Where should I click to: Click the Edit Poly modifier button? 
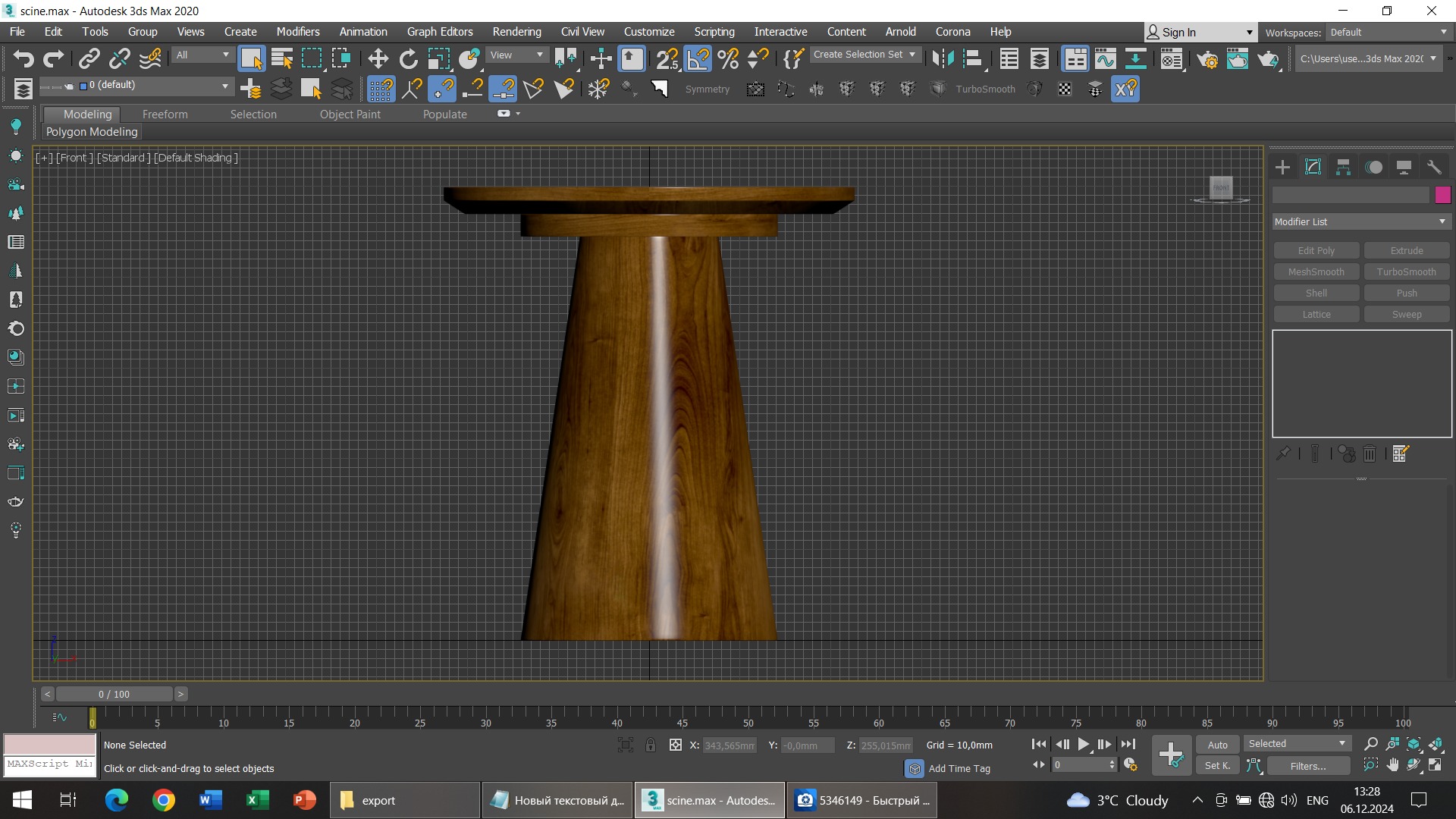(1316, 250)
